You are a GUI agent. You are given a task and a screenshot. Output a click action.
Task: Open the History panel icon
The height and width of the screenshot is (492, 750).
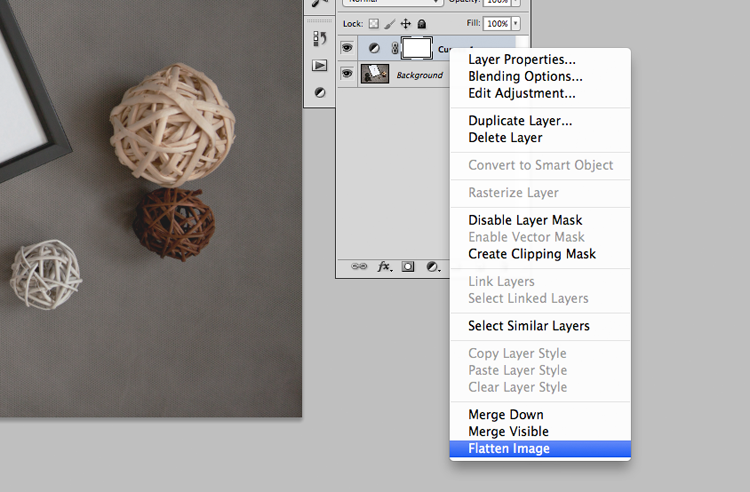click(x=320, y=38)
